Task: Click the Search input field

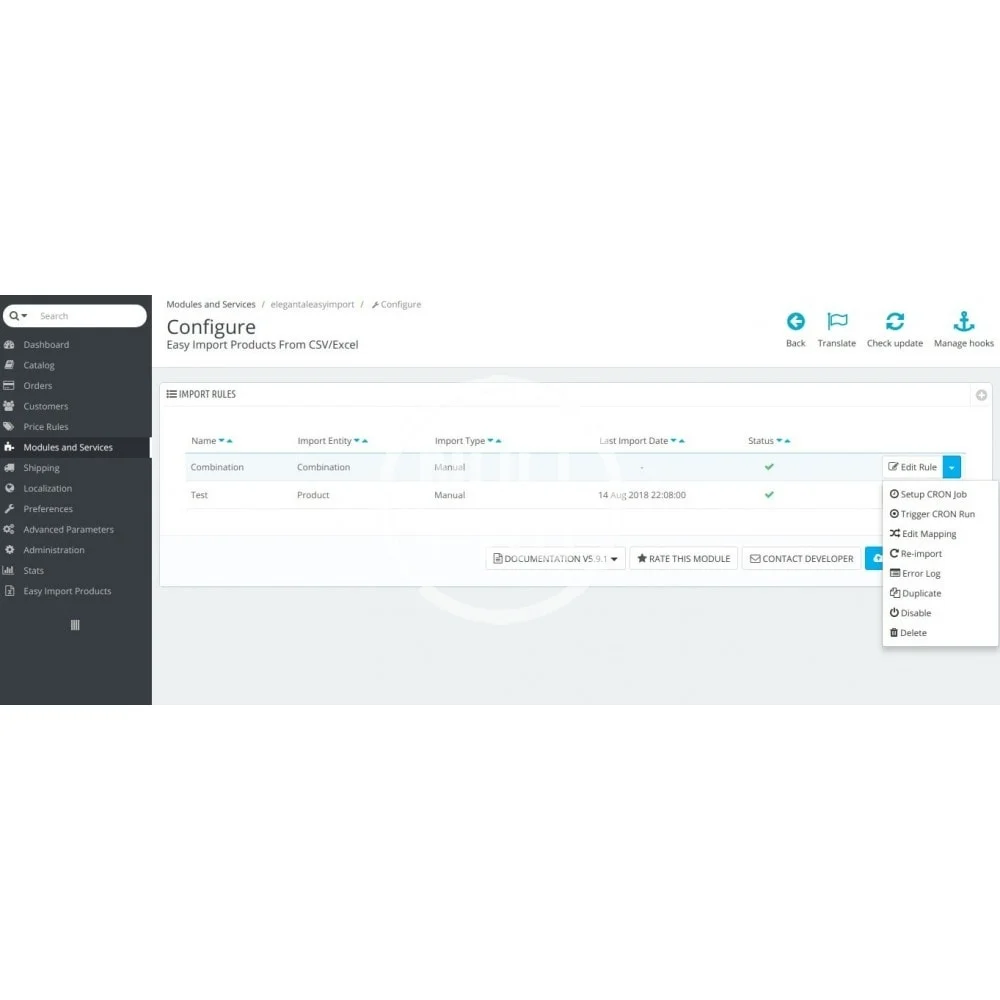Action: click(x=89, y=316)
